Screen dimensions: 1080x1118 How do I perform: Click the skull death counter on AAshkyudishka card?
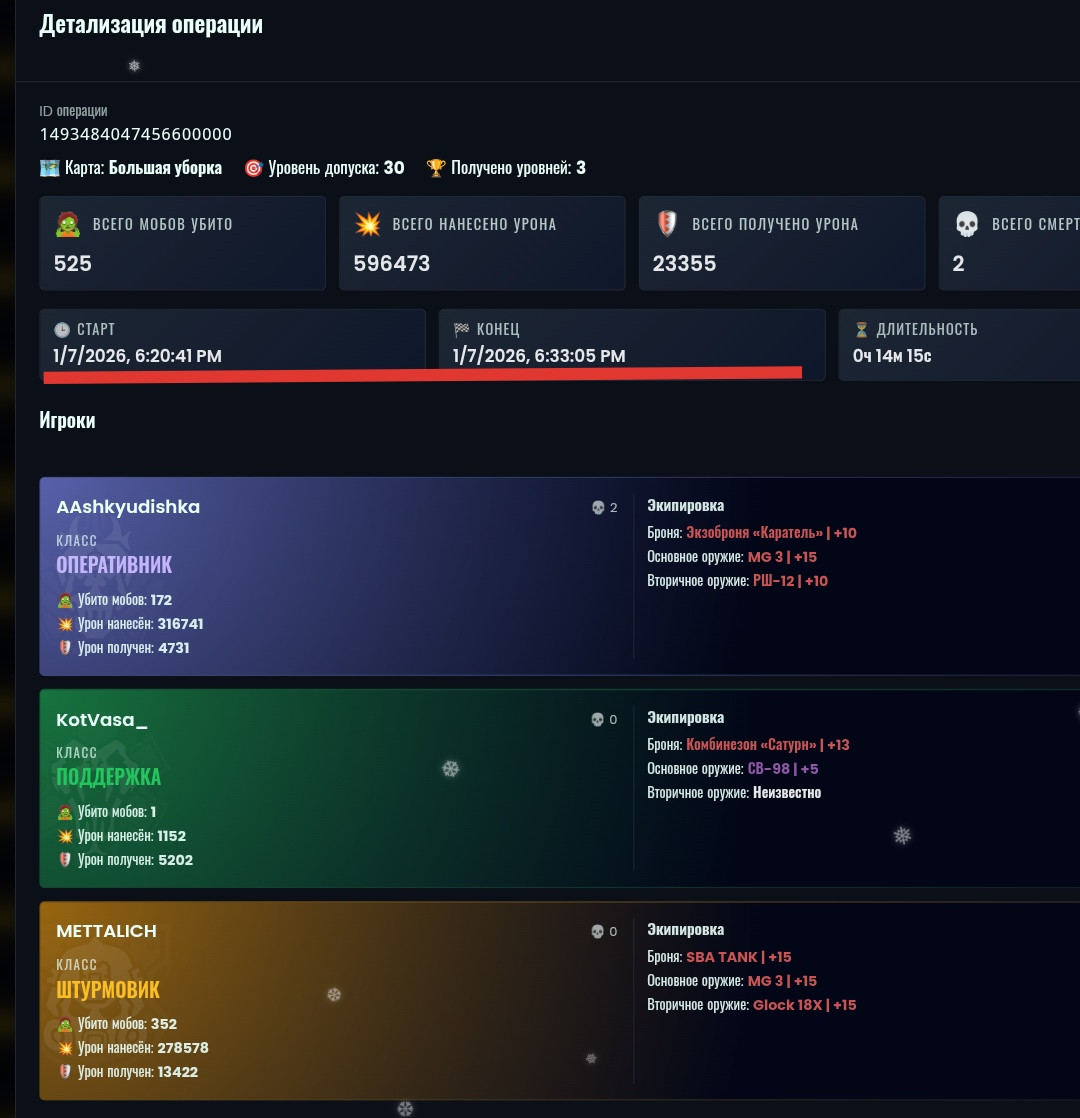tap(605, 508)
